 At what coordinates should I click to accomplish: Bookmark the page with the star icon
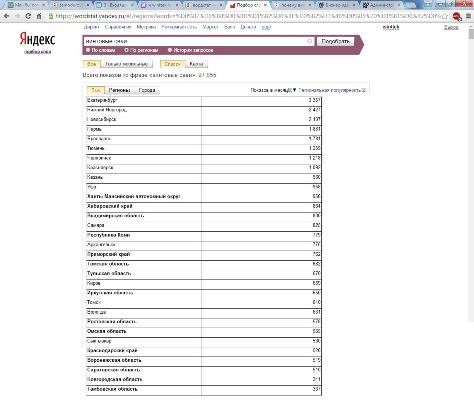point(445,16)
